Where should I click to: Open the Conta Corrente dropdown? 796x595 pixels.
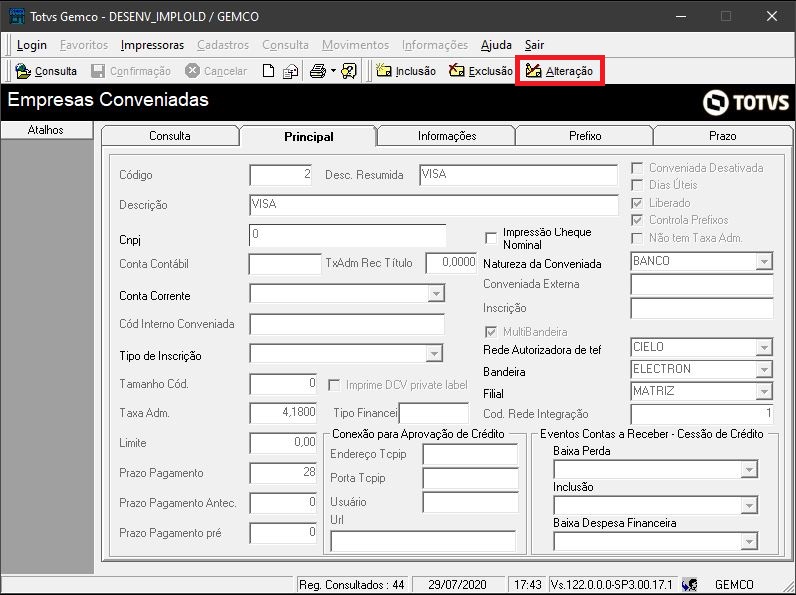[436, 293]
